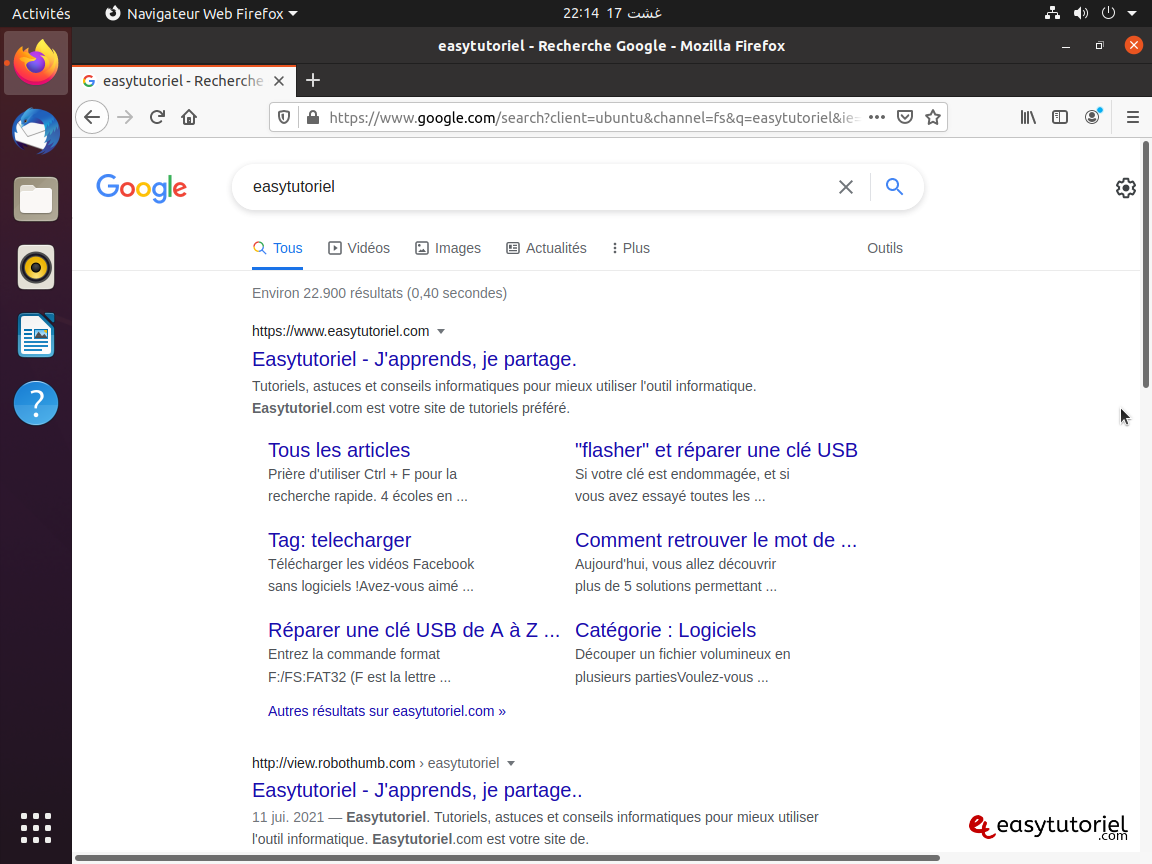The width and height of the screenshot is (1152, 864).
Task: Clear the Google search box text
Action: [846, 187]
